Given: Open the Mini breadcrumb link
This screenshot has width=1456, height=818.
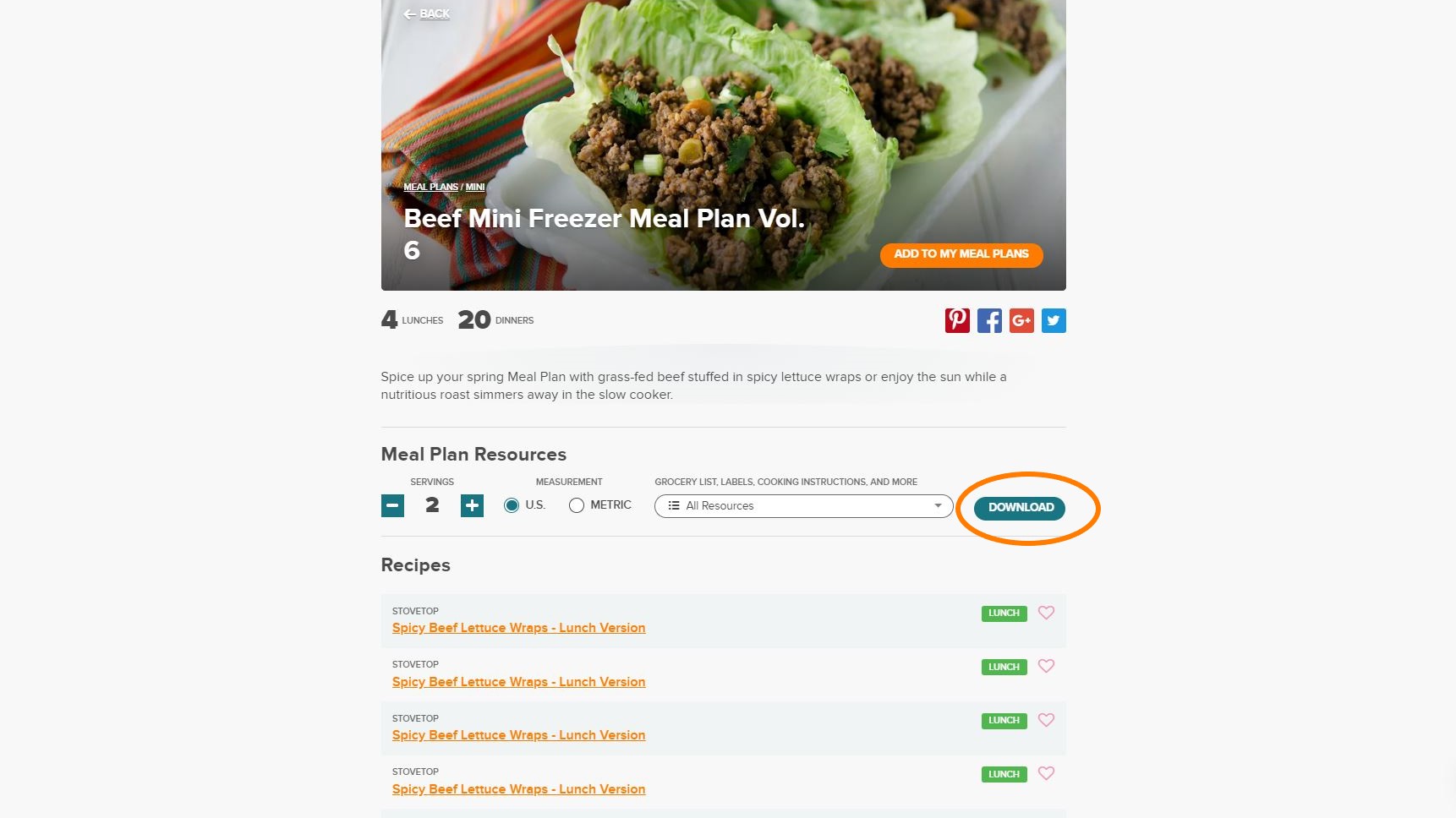Looking at the screenshot, I should pos(475,187).
